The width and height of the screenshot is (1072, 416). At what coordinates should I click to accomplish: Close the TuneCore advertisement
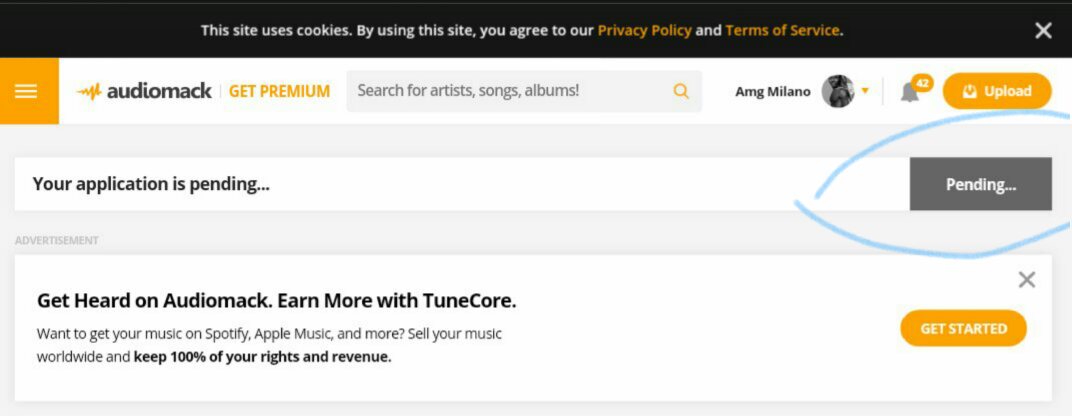[x=1026, y=280]
